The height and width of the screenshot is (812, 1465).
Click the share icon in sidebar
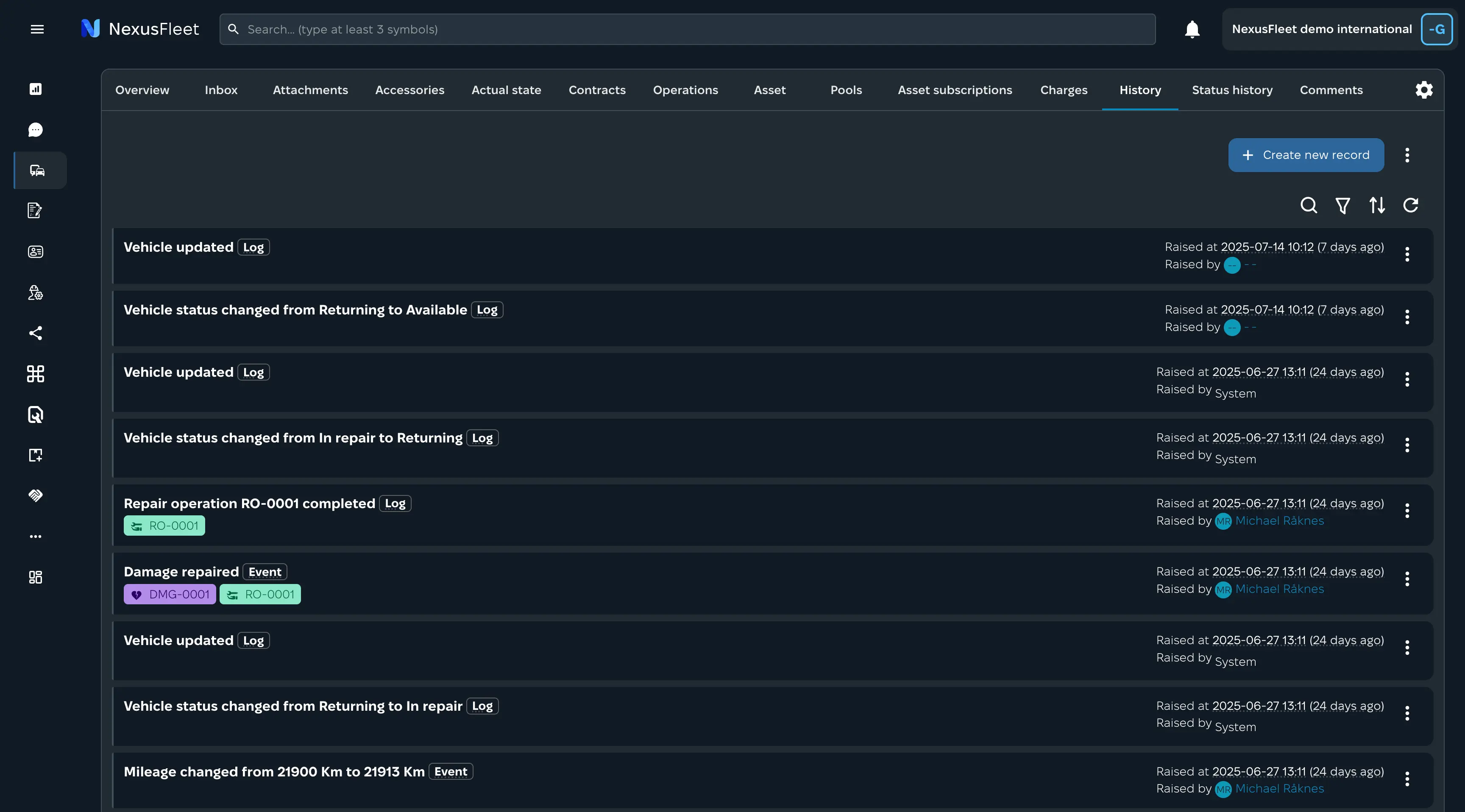pyautogui.click(x=35, y=333)
